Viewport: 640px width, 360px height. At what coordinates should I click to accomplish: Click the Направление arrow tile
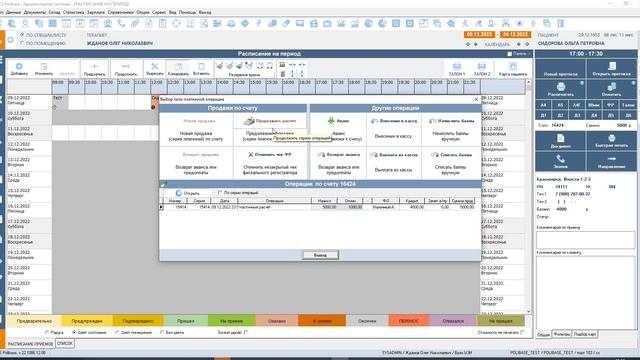point(611,162)
